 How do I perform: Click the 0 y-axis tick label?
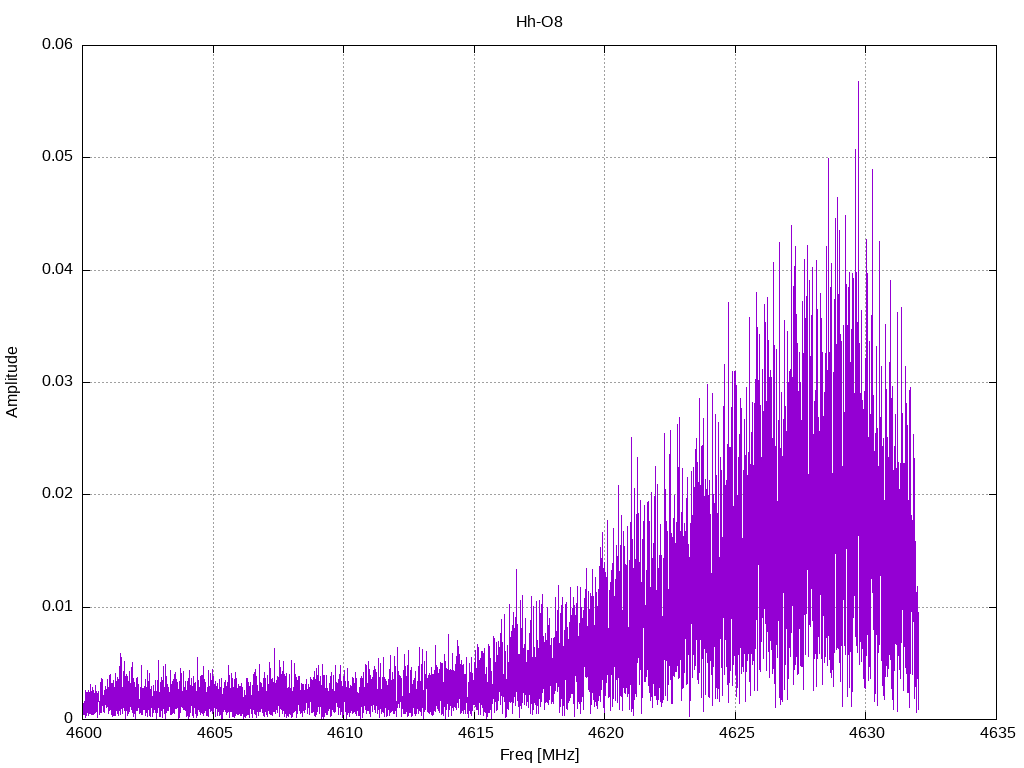[69, 718]
